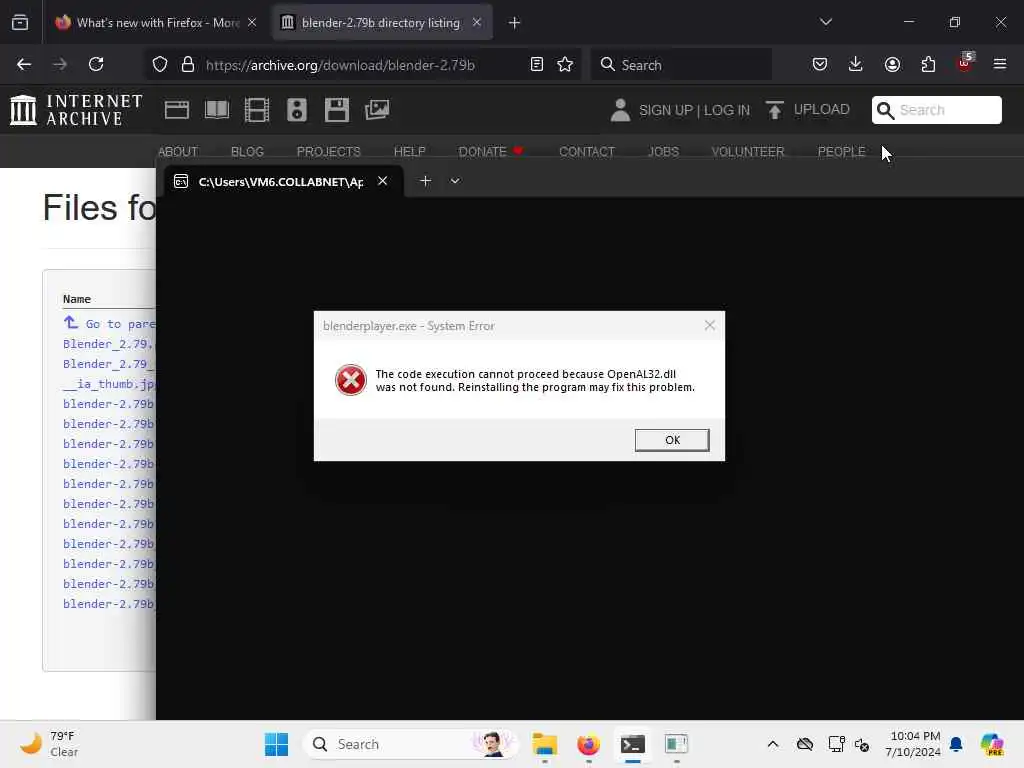Open Terminal from the taskbar
Viewport: 1024px width, 768px height.
632,744
